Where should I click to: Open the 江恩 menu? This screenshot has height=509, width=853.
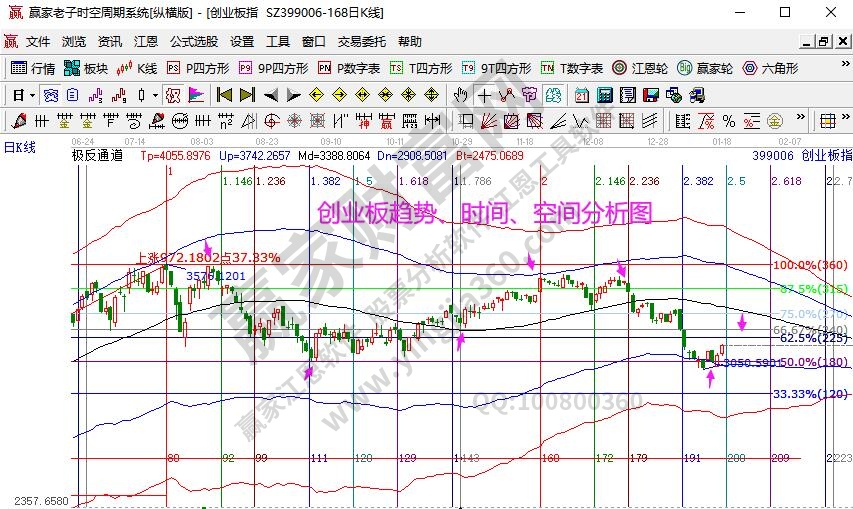[145, 42]
